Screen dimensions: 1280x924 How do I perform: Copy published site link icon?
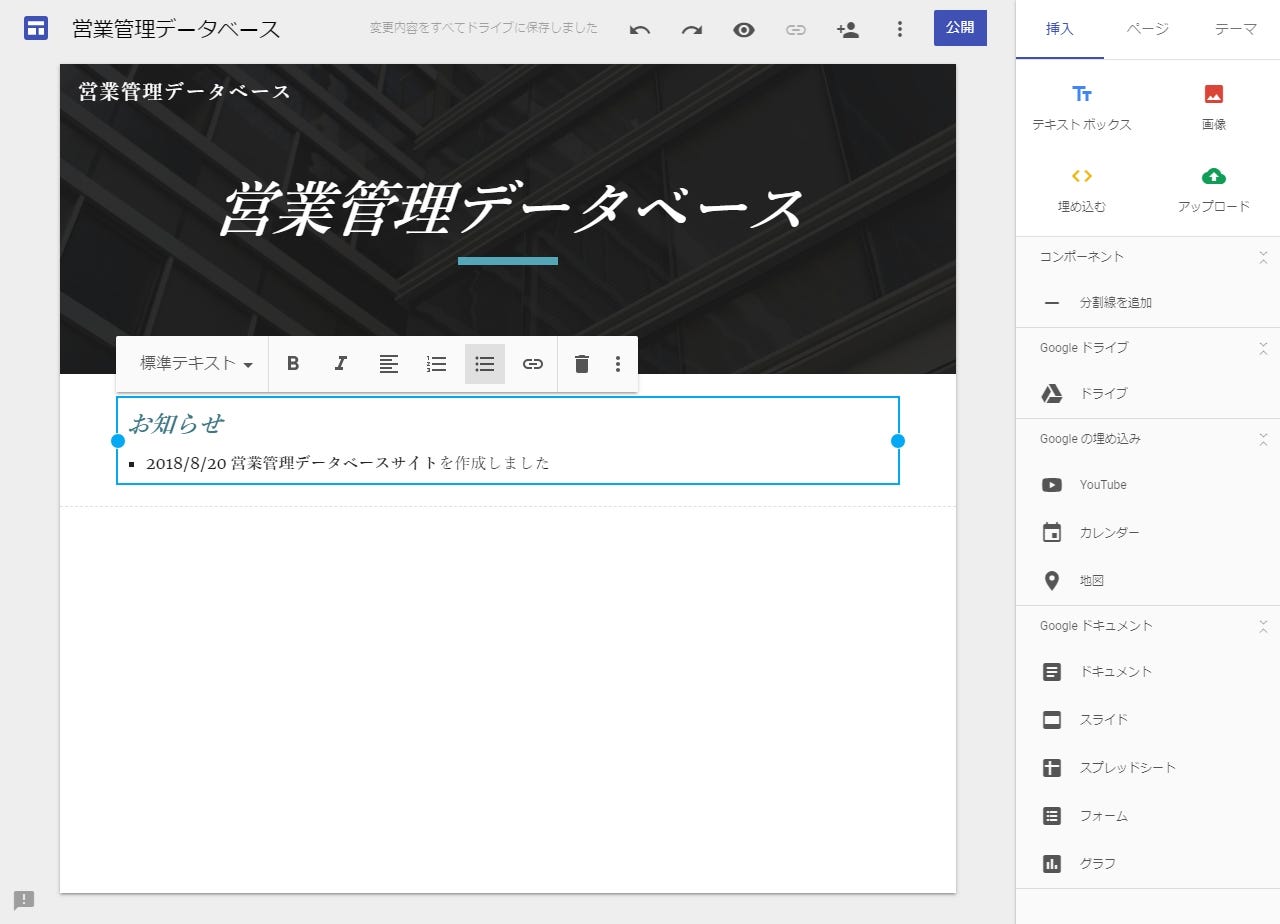tap(796, 29)
